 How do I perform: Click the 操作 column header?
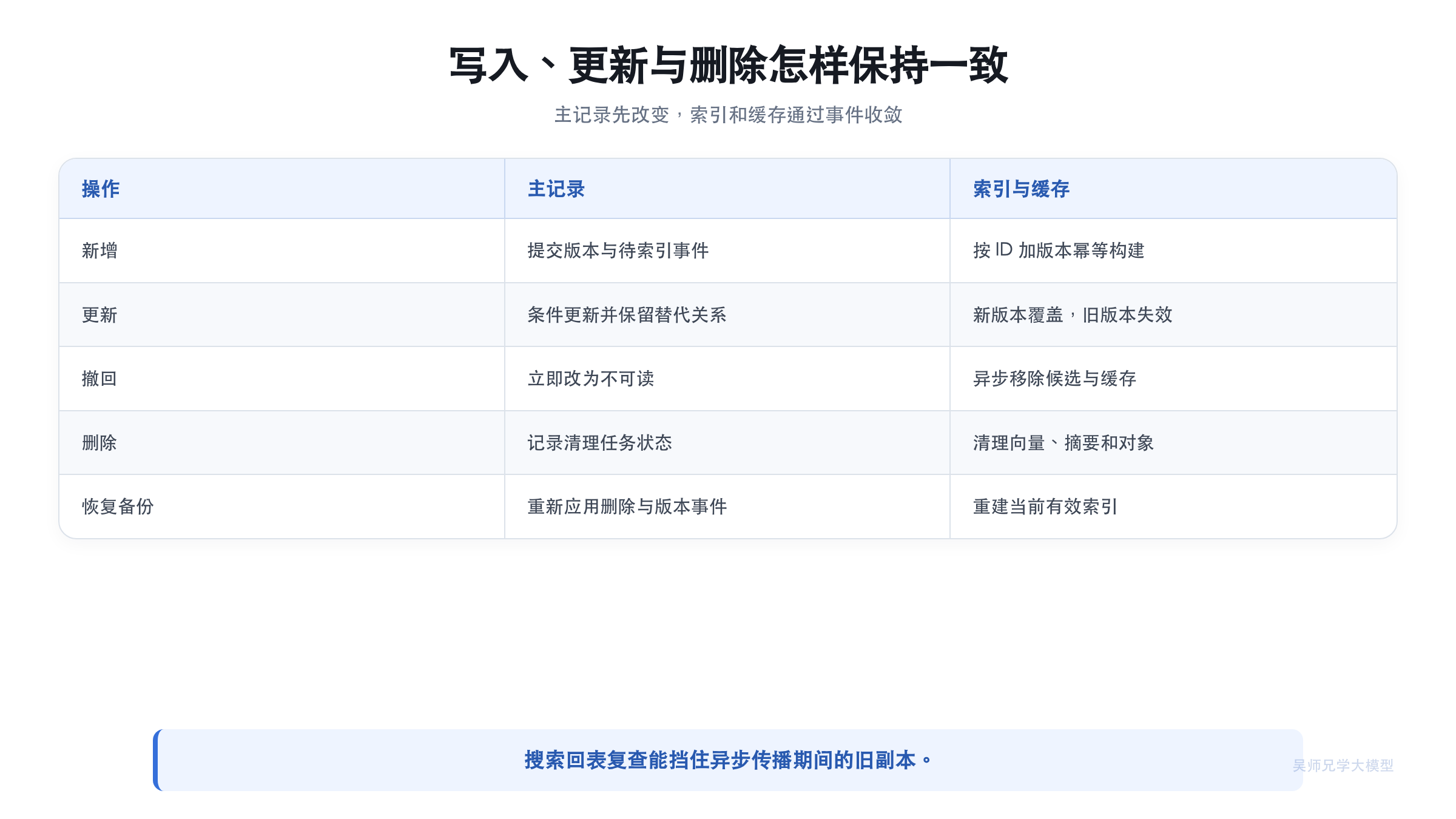pos(282,189)
